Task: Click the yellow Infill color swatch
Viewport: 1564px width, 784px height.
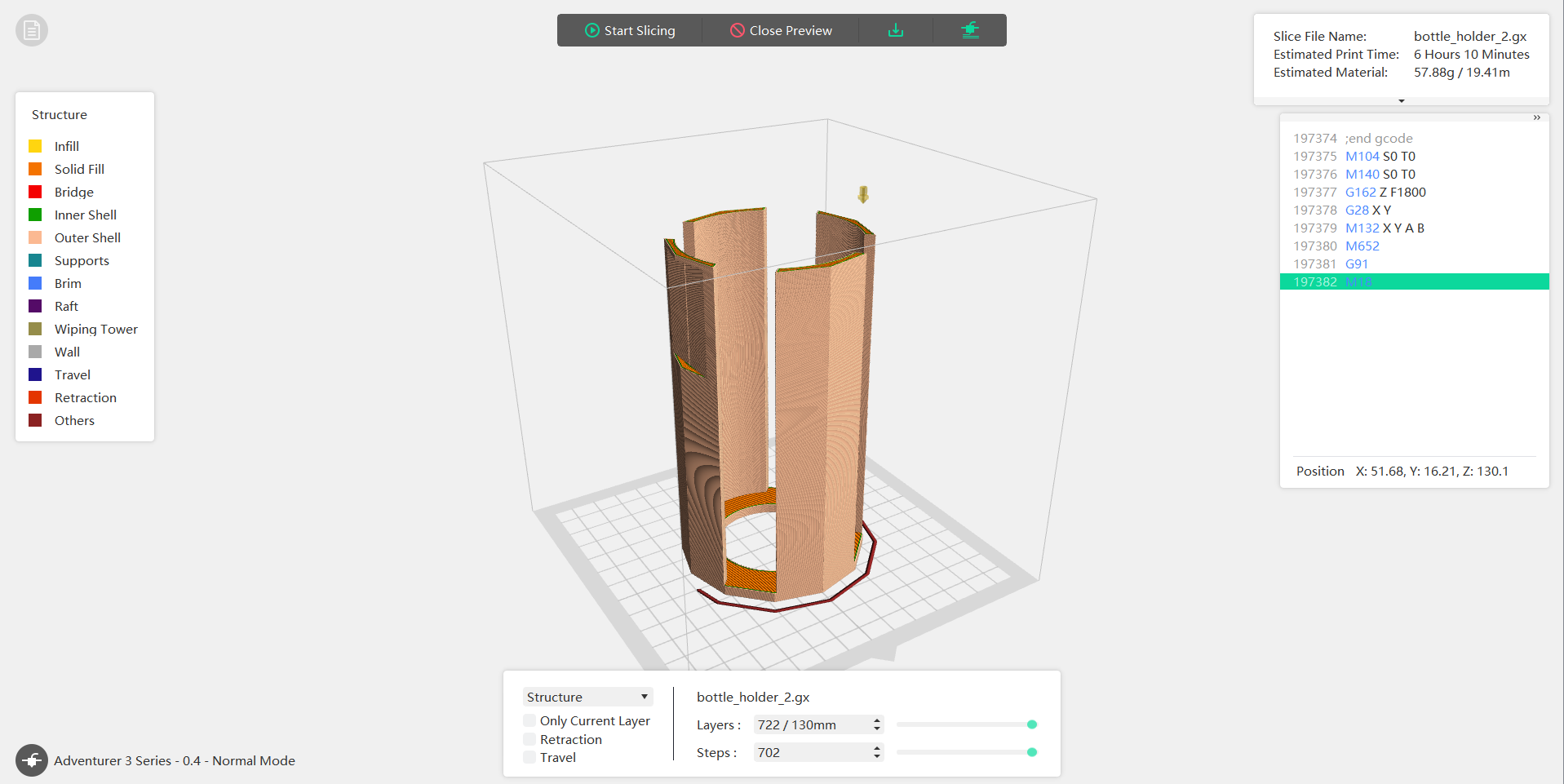Action: pos(35,146)
